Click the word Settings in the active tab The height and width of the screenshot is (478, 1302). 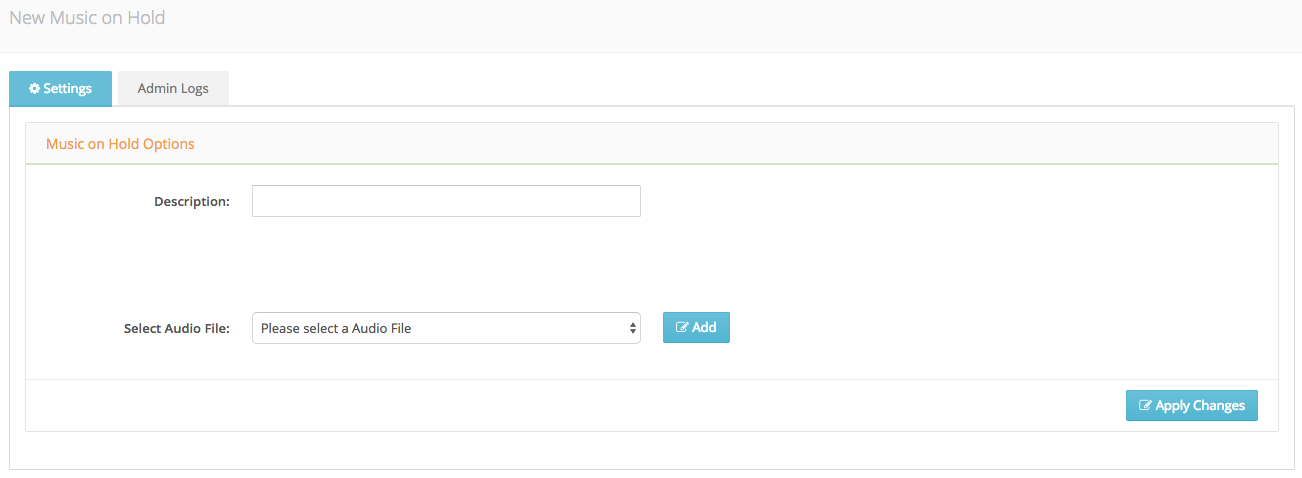point(67,88)
